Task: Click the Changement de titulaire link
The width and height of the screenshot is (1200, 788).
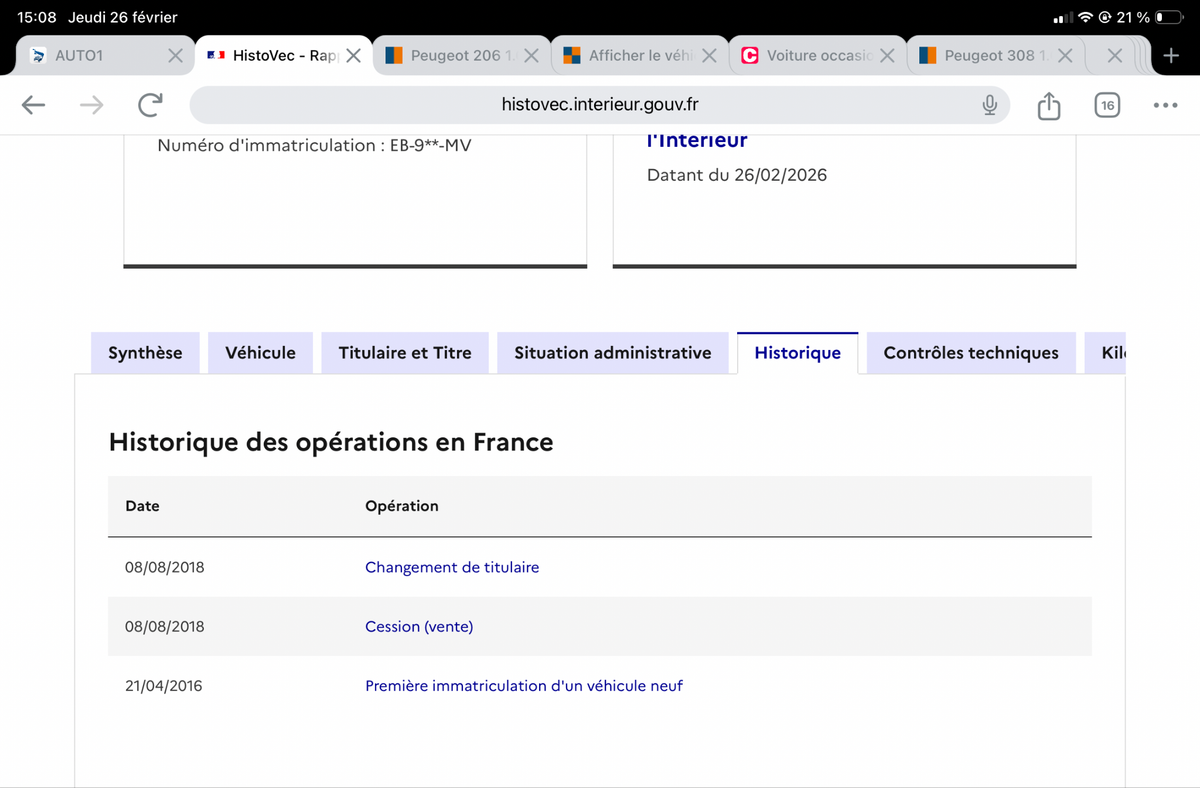Action: [452, 567]
